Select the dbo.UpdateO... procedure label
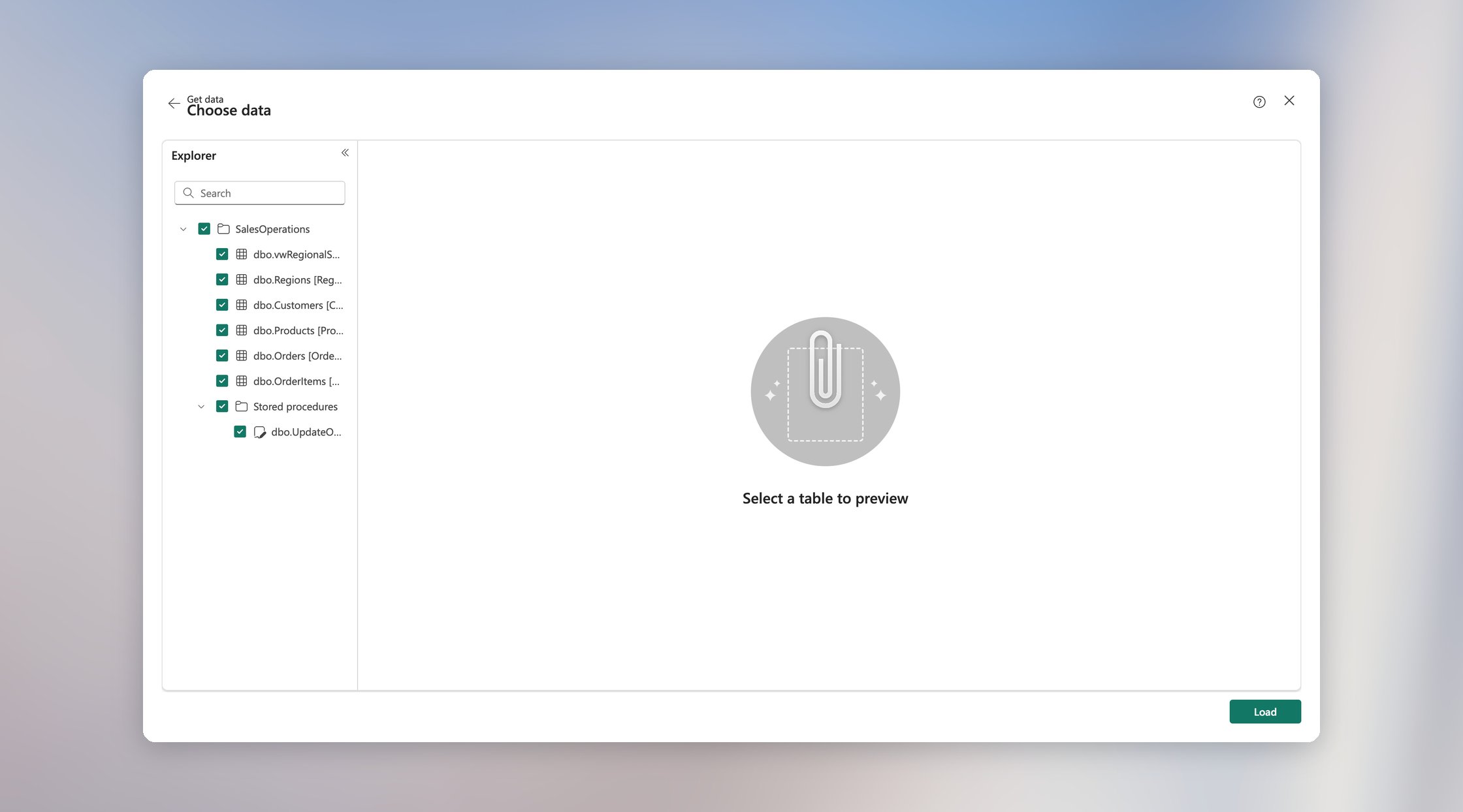Image resolution: width=1463 pixels, height=812 pixels. (306, 432)
